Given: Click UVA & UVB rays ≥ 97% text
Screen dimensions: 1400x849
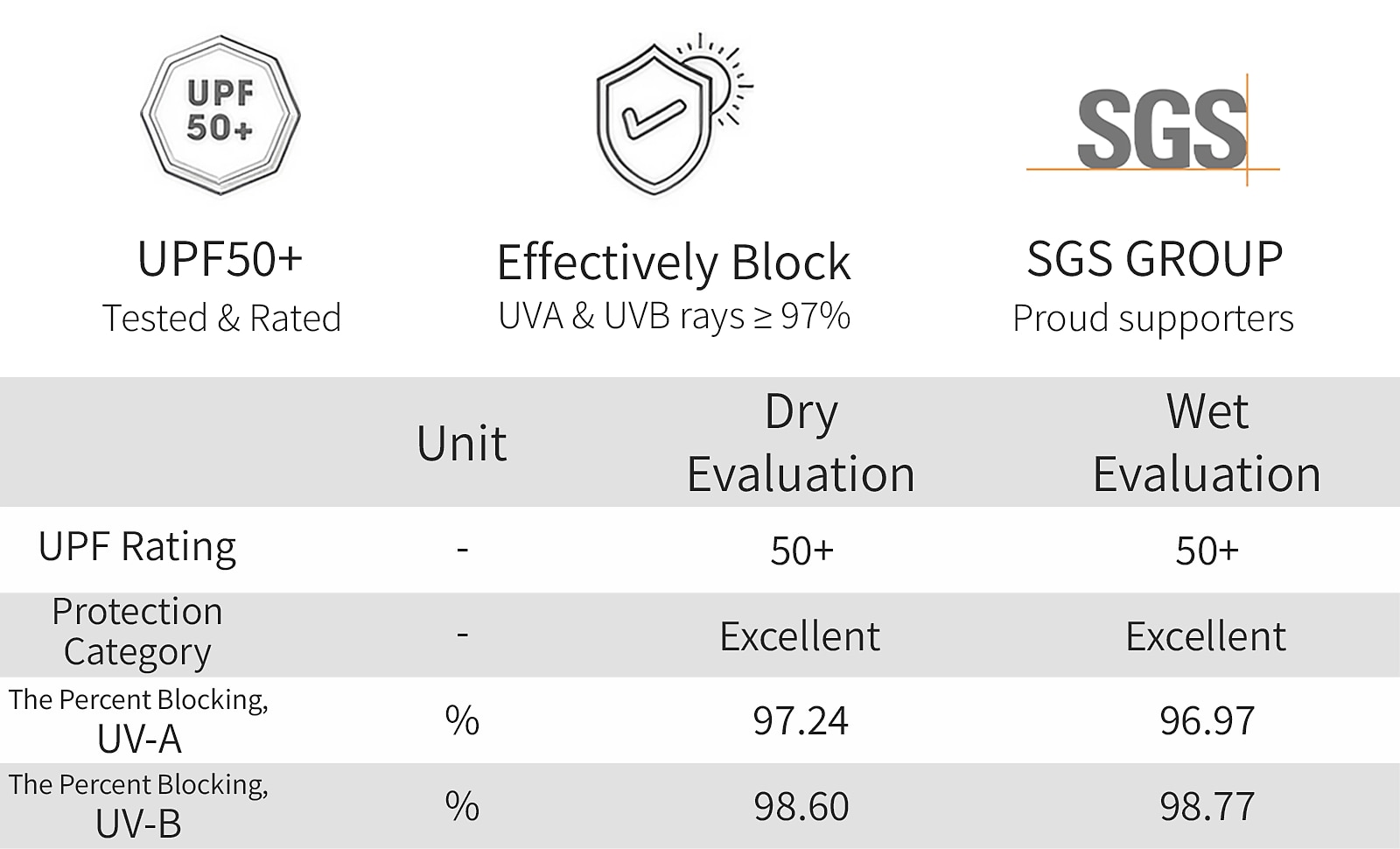Looking at the screenshot, I should point(674,316).
